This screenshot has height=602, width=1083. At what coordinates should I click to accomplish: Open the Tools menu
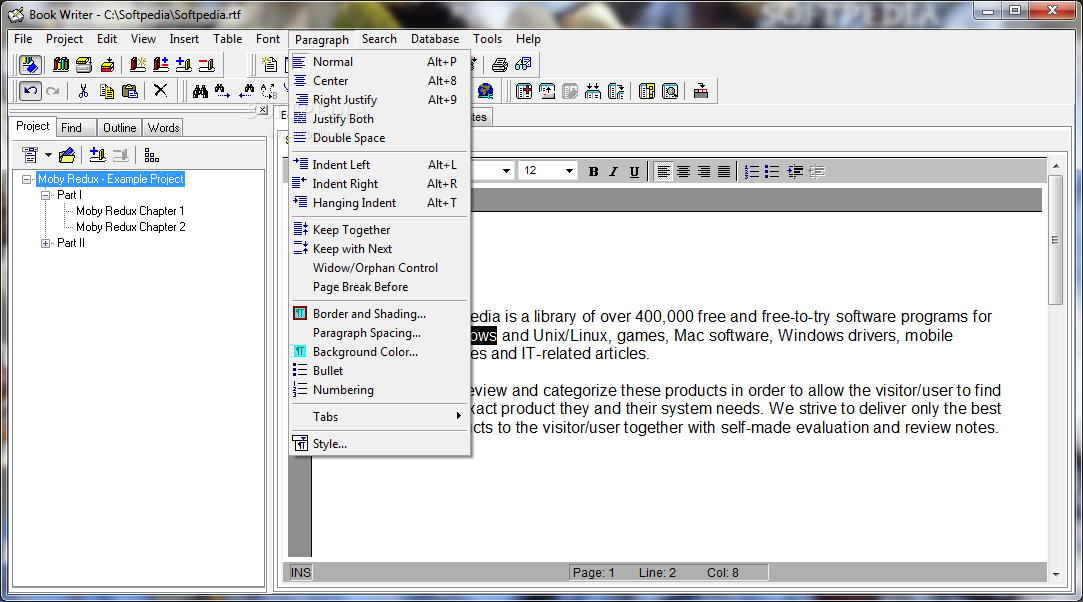pos(488,39)
